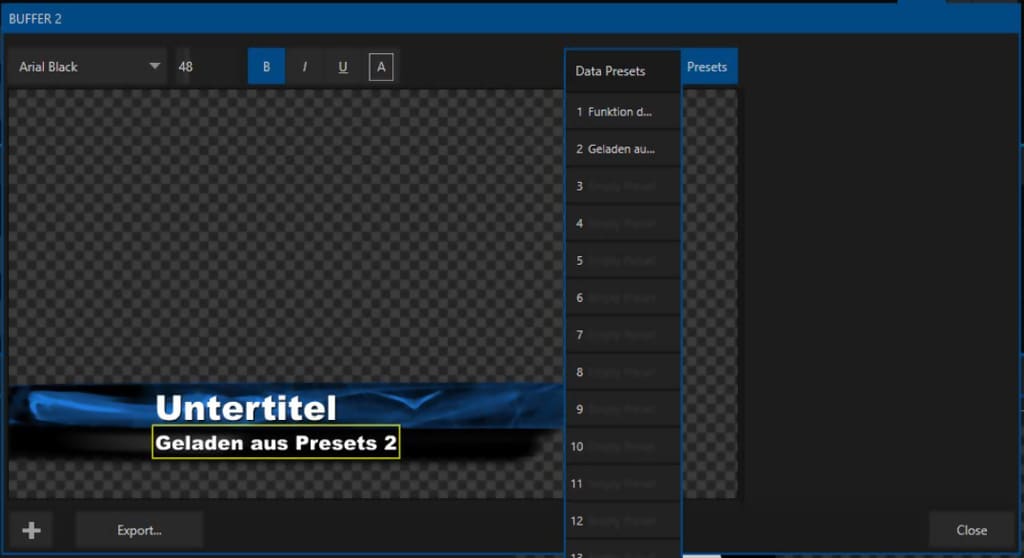This screenshot has height=558, width=1024.
Task: Select preset 1 Funktion d...
Action: point(622,112)
